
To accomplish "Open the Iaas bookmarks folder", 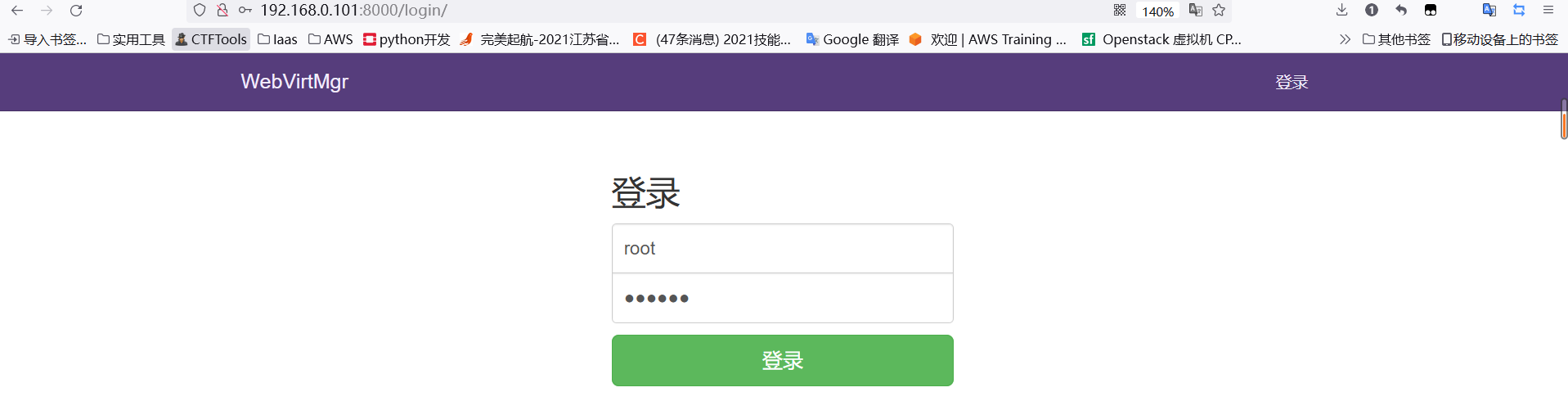I will 277,39.
